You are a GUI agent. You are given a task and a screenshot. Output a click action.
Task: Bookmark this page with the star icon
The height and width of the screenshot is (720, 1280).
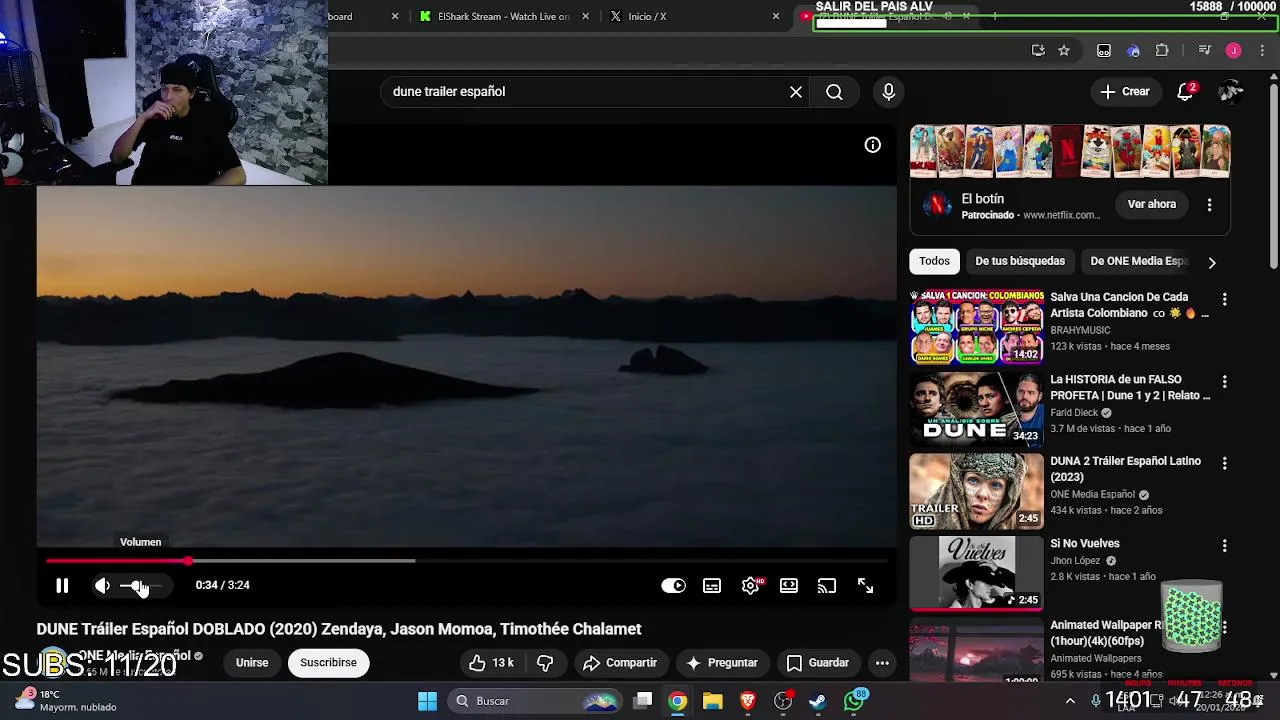click(1064, 51)
